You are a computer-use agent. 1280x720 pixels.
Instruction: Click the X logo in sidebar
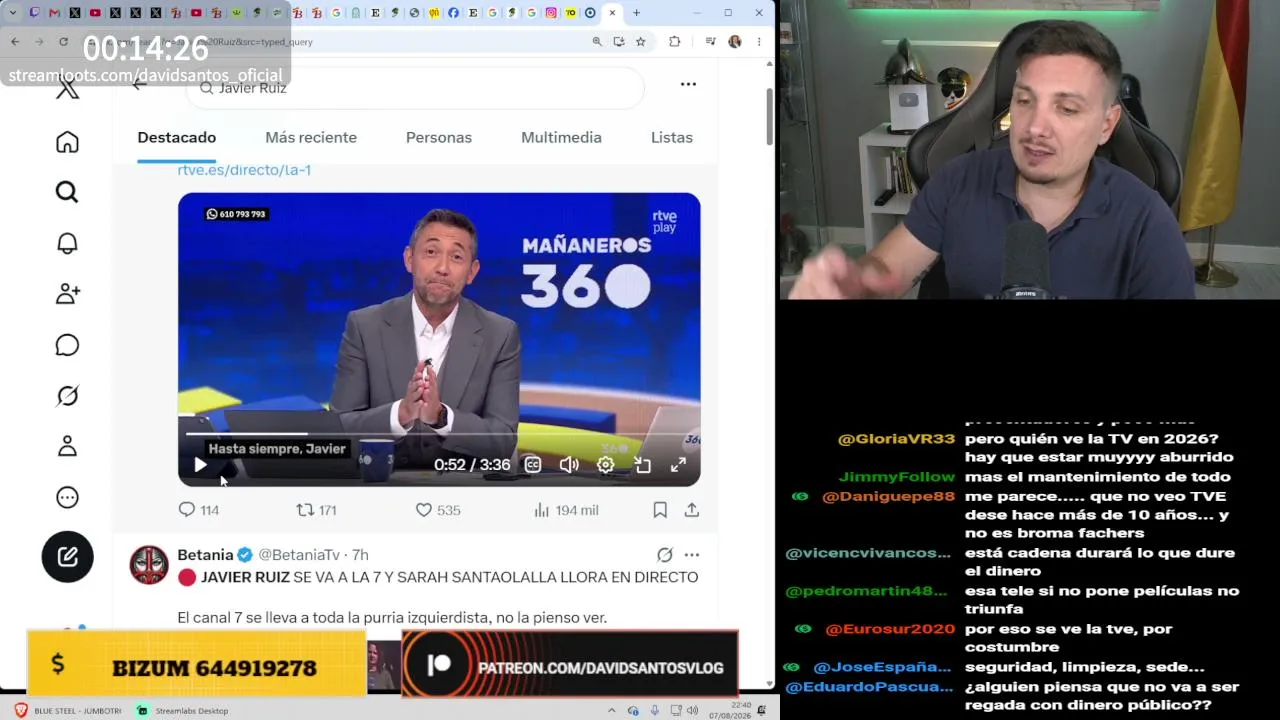[x=67, y=90]
